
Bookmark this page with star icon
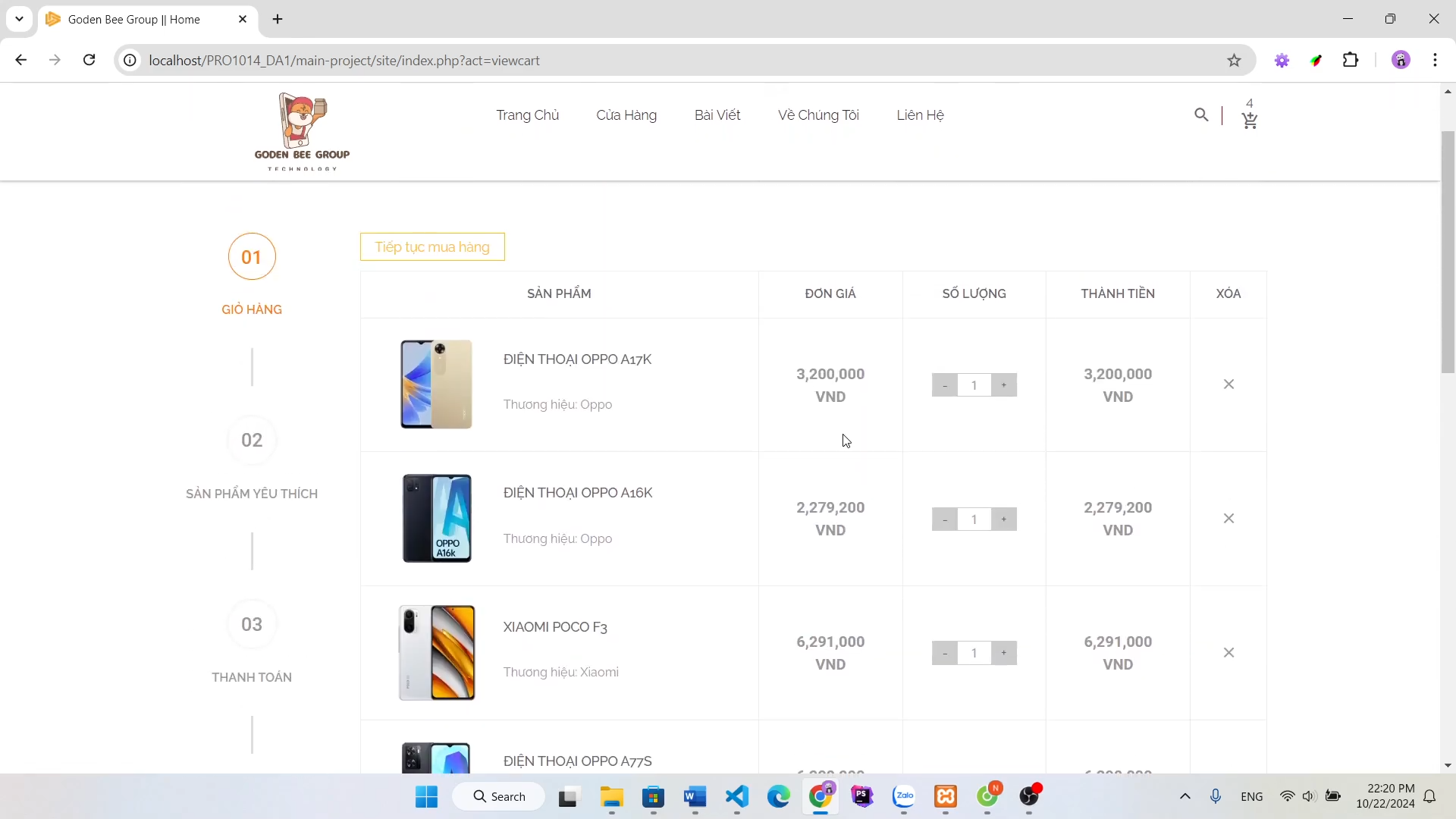[x=1234, y=60]
